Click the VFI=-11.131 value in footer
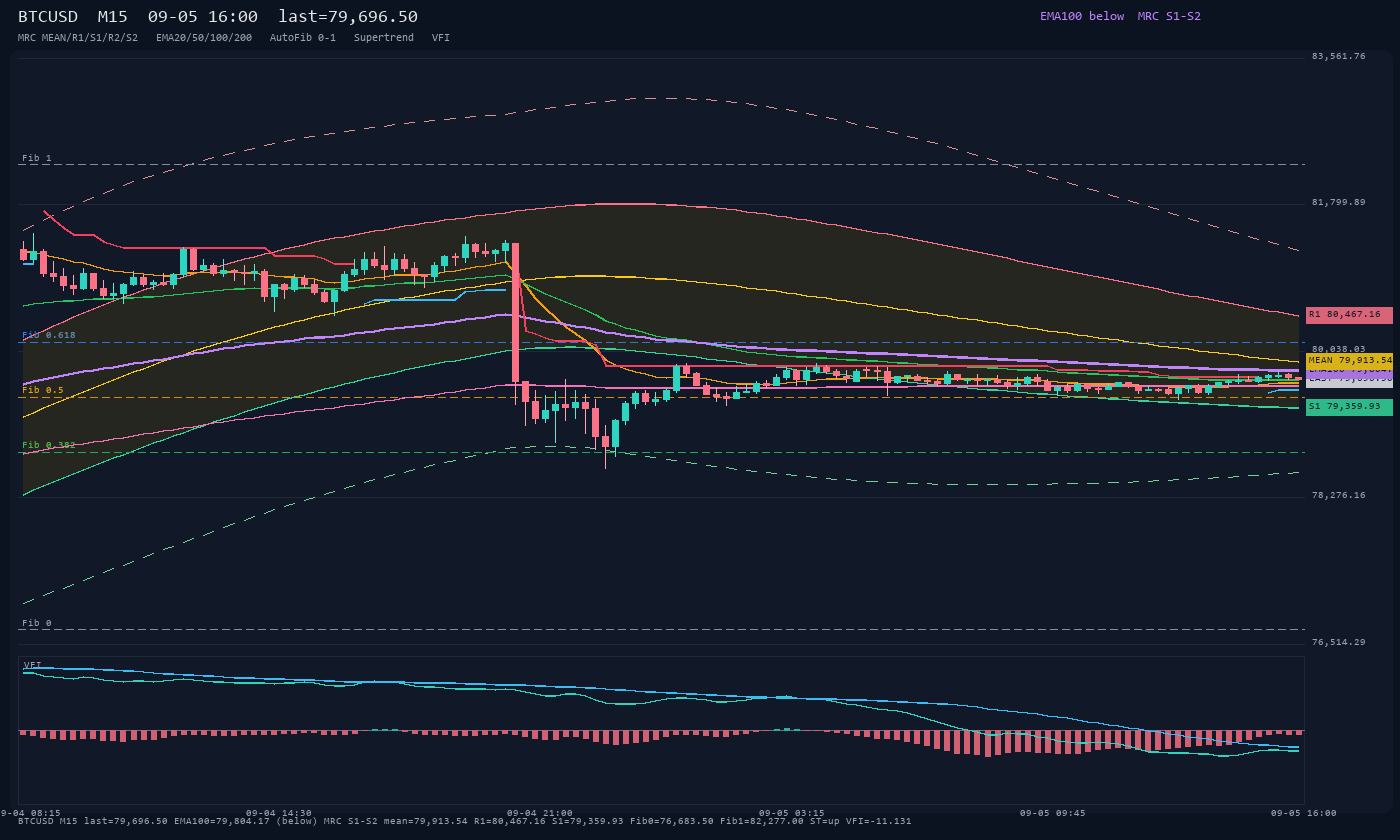1400x840 pixels. 876,821
